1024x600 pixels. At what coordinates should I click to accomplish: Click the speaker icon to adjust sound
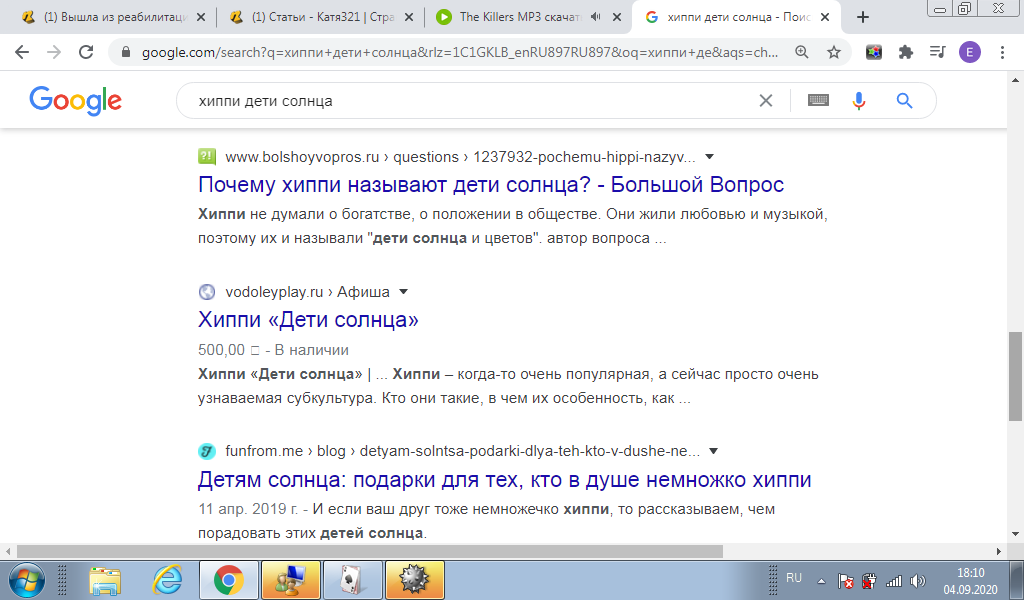(x=919, y=580)
